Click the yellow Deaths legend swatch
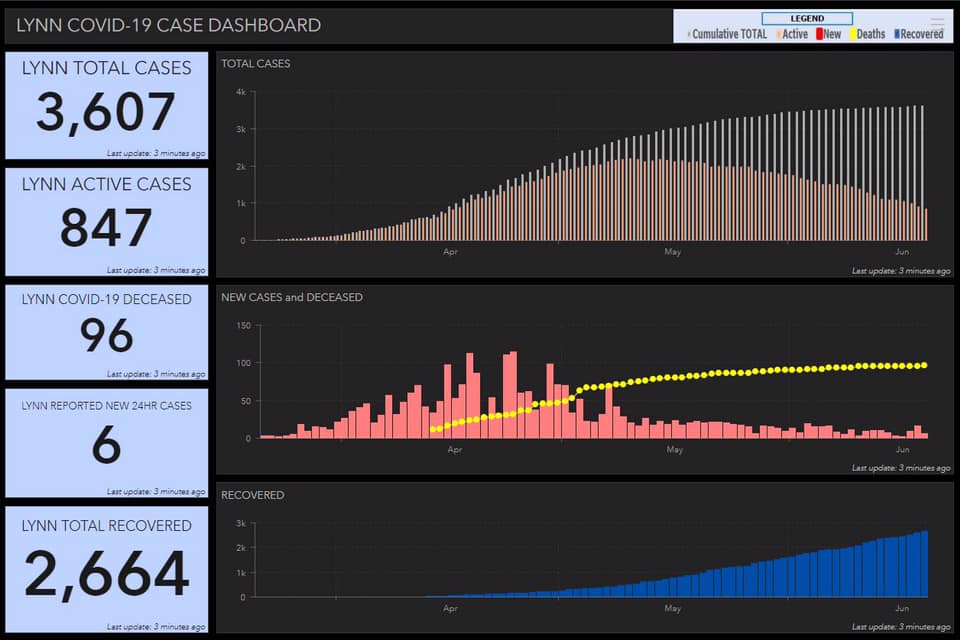 852,34
